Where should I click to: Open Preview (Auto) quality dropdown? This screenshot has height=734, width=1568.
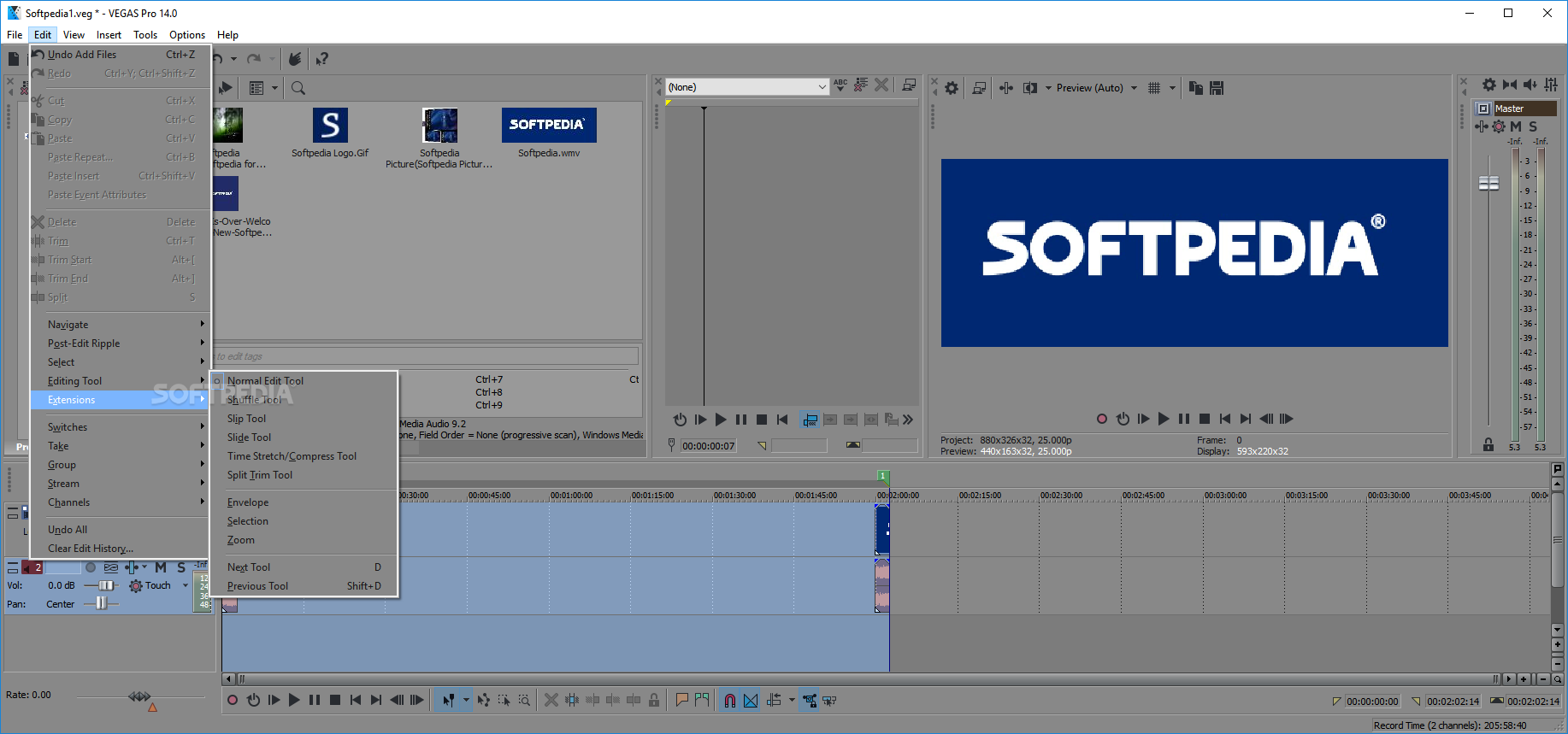point(1097,87)
